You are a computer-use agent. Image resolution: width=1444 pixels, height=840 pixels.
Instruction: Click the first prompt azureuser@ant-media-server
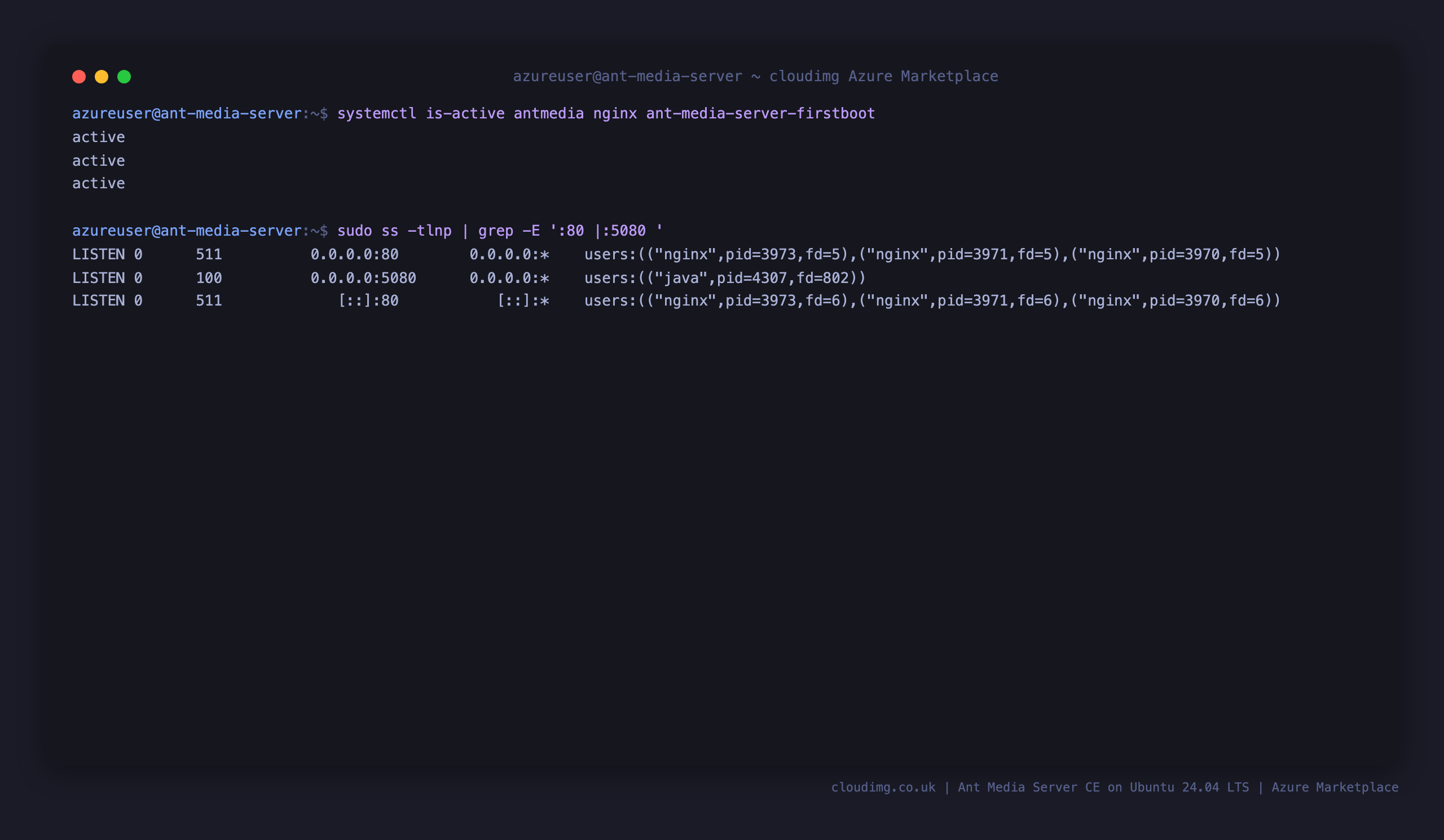coord(187,113)
